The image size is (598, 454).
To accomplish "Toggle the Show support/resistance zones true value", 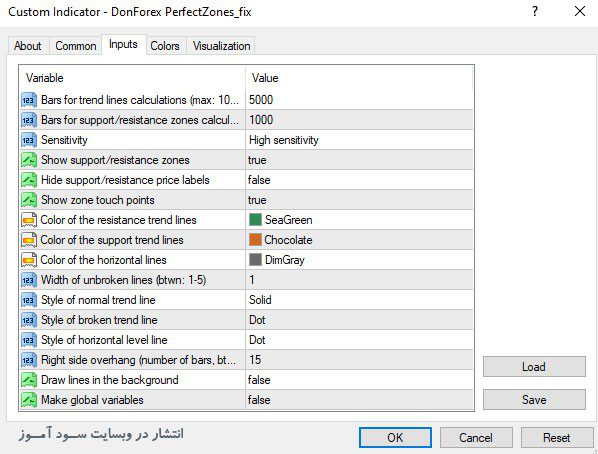I will [359, 160].
